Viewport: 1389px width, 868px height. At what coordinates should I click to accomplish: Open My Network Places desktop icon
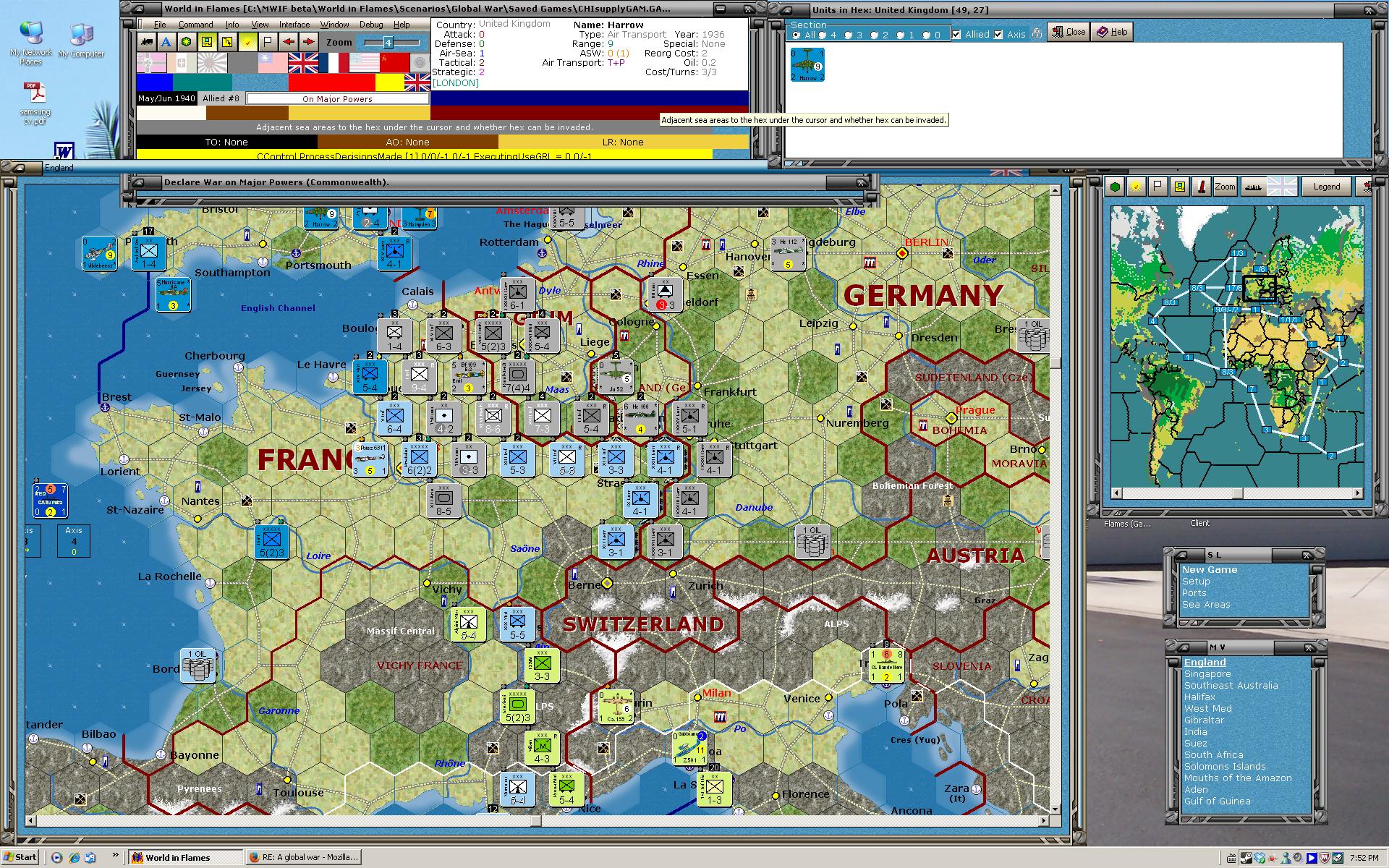point(31,43)
